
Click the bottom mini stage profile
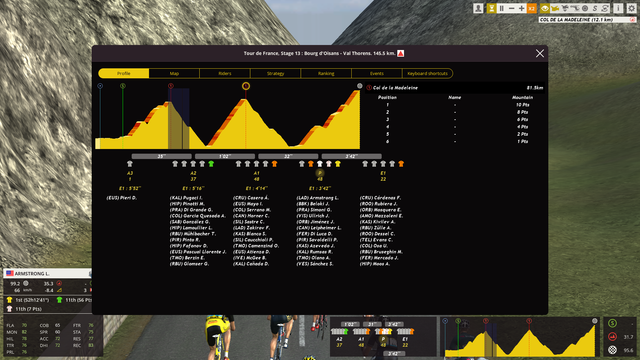(x=520, y=337)
